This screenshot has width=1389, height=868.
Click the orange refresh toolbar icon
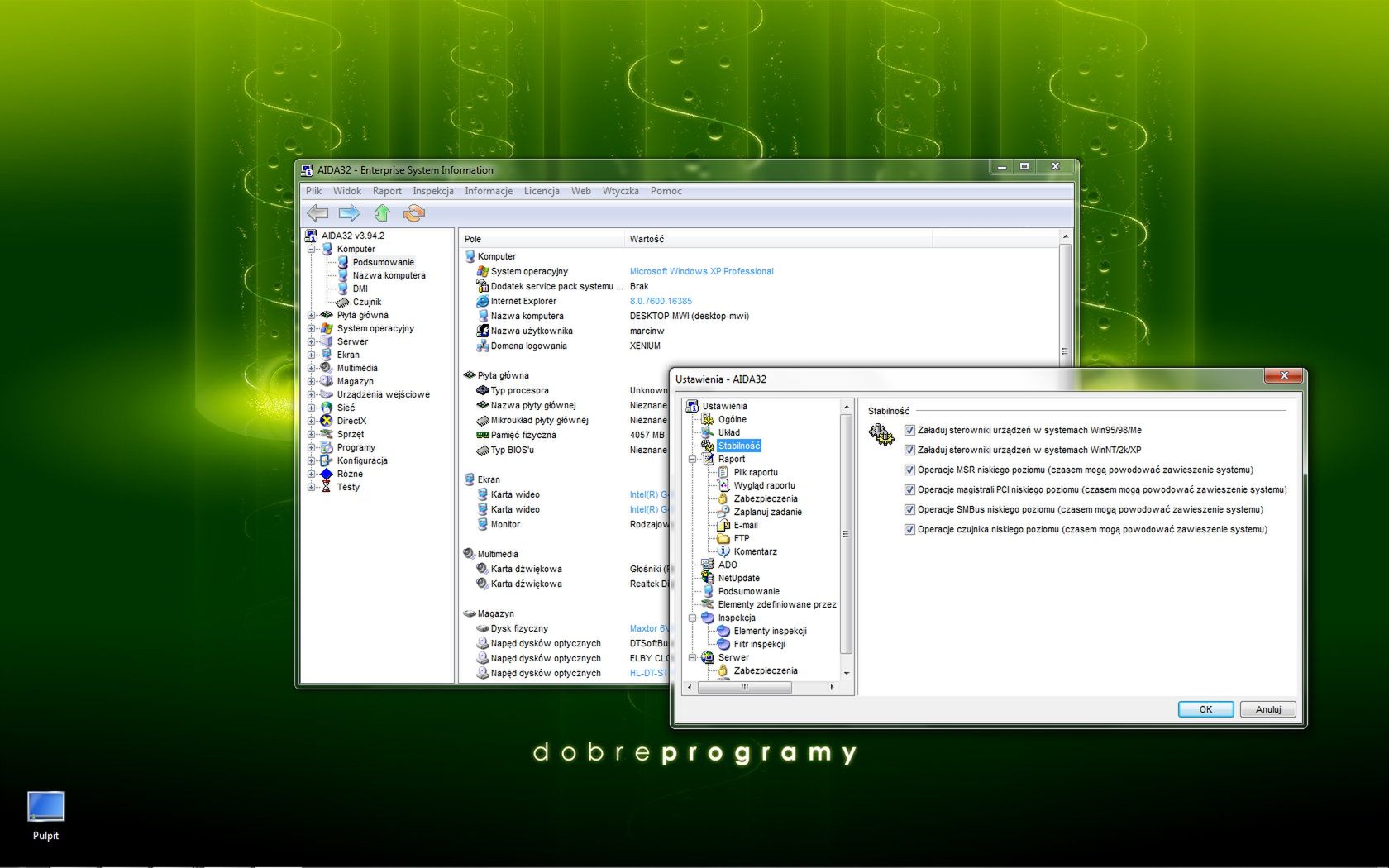tap(414, 213)
